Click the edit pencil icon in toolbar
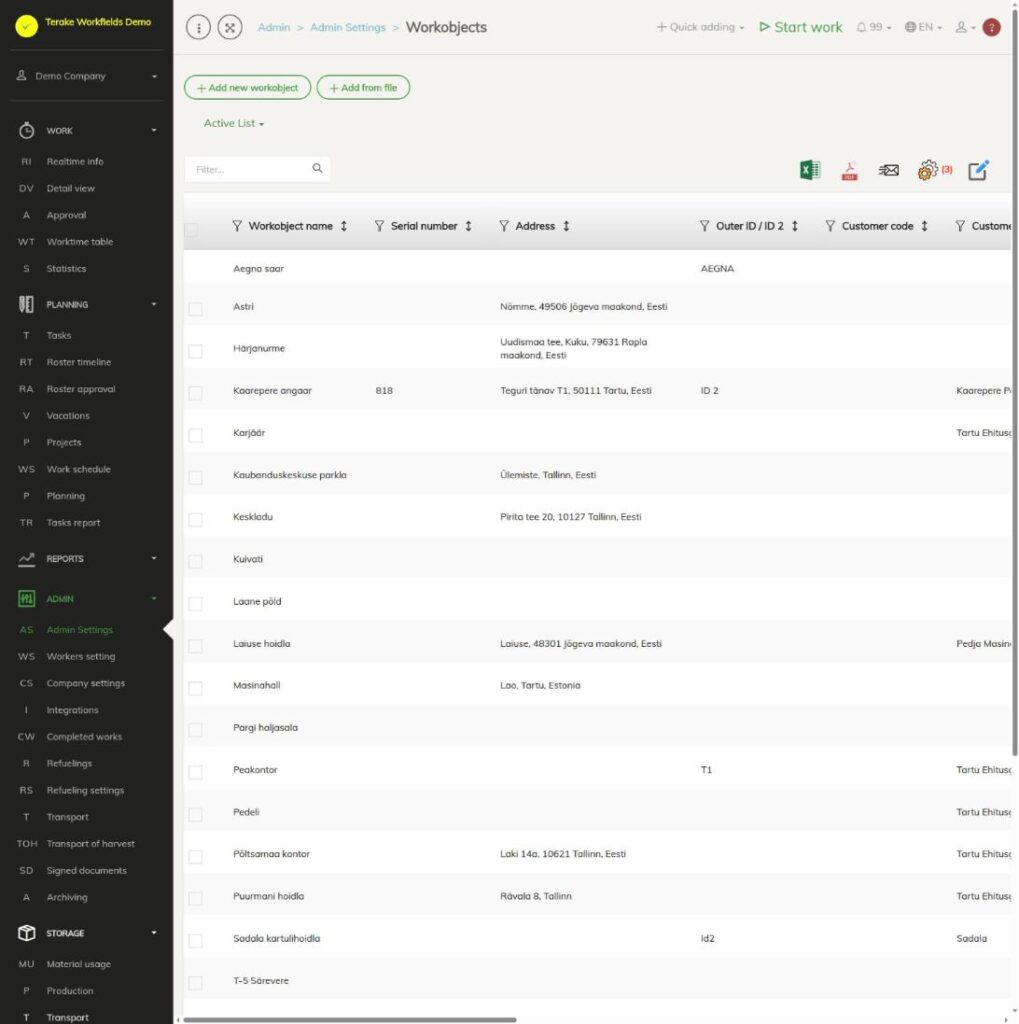Image resolution: width=1019 pixels, height=1024 pixels. click(978, 170)
